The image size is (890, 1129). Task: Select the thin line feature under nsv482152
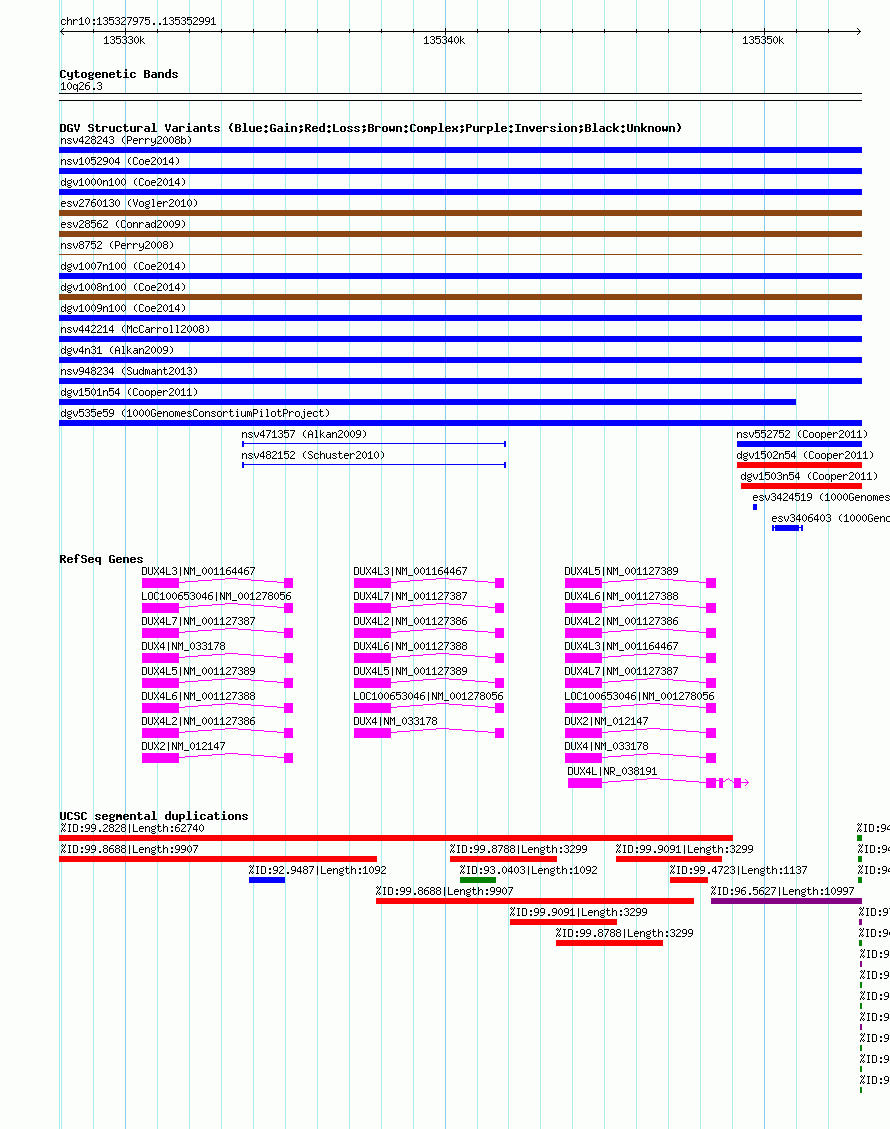tap(374, 465)
